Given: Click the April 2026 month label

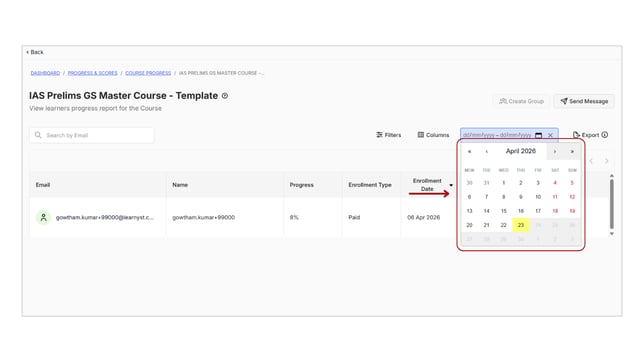Looking at the screenshot, I should pyautogui.click(x=521, y=151).
